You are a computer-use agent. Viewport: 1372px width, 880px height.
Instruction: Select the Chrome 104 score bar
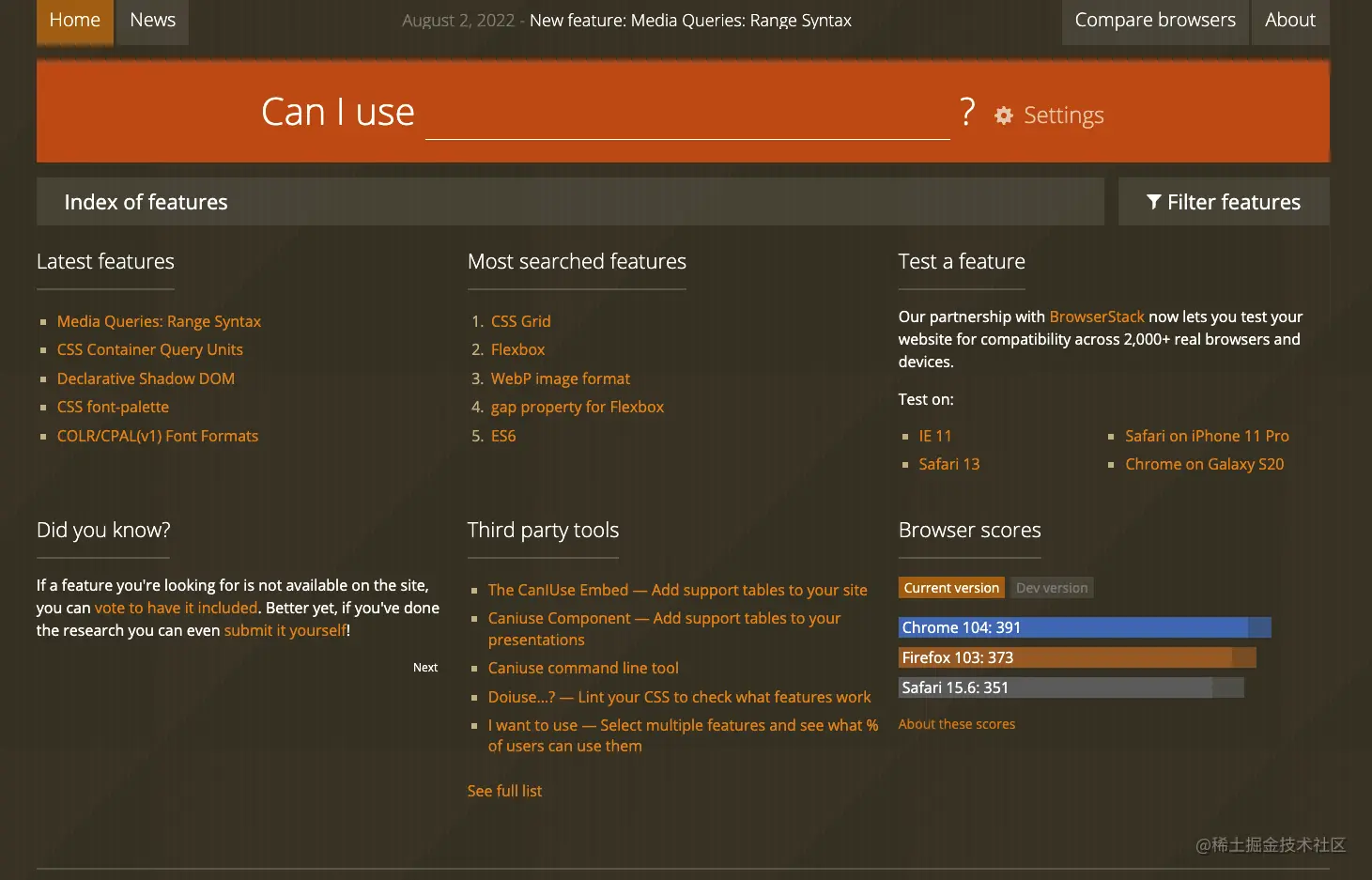tap(1085, 627)
